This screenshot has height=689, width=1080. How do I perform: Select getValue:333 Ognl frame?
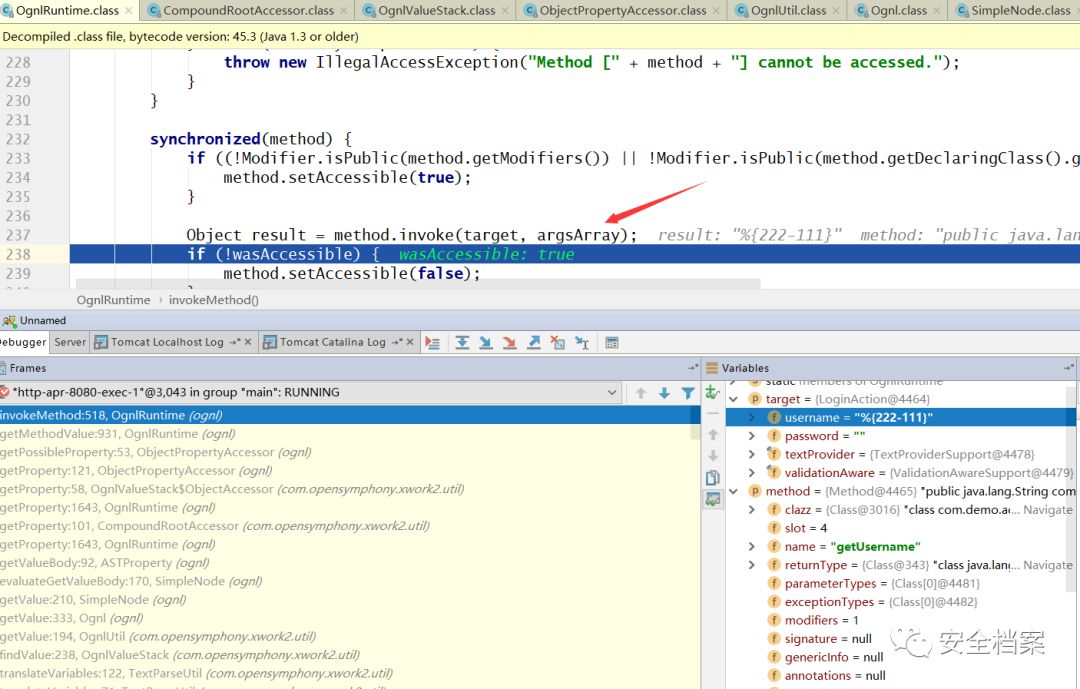[x=349, y=618]
